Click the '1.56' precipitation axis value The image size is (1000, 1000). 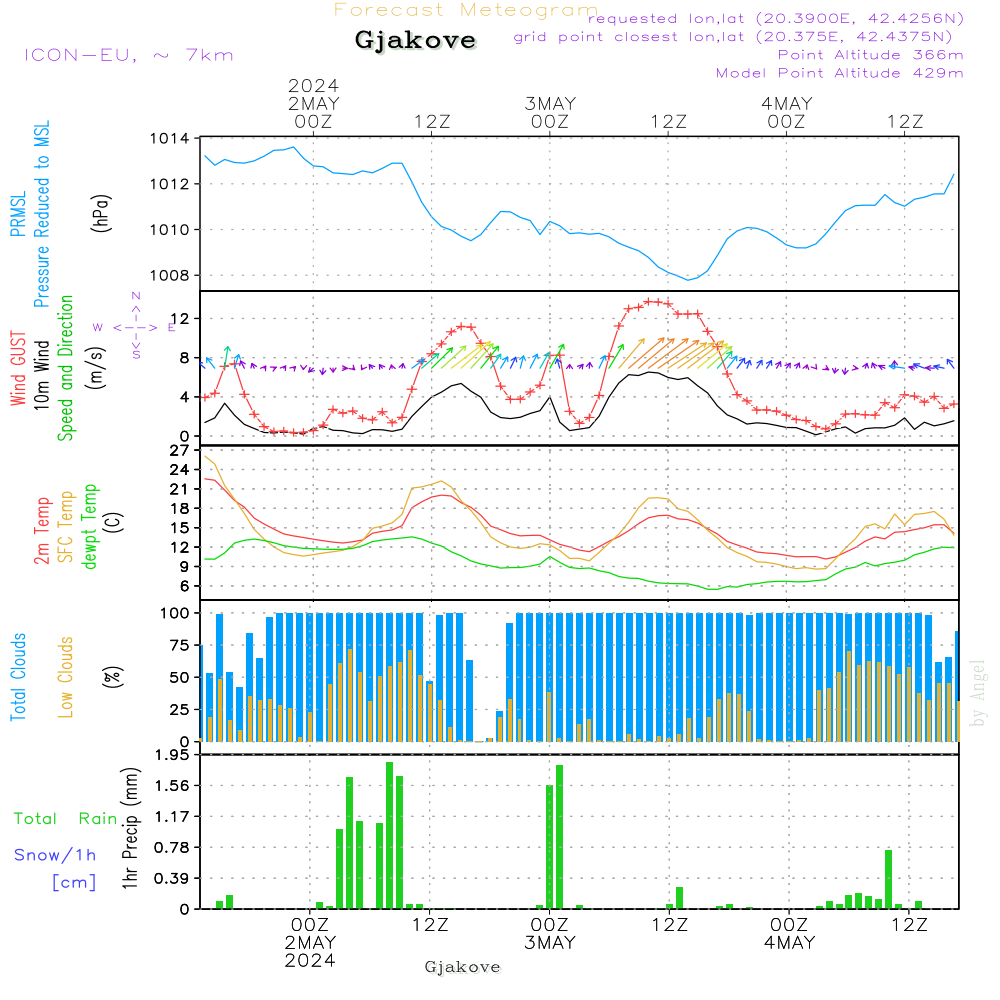172,786
